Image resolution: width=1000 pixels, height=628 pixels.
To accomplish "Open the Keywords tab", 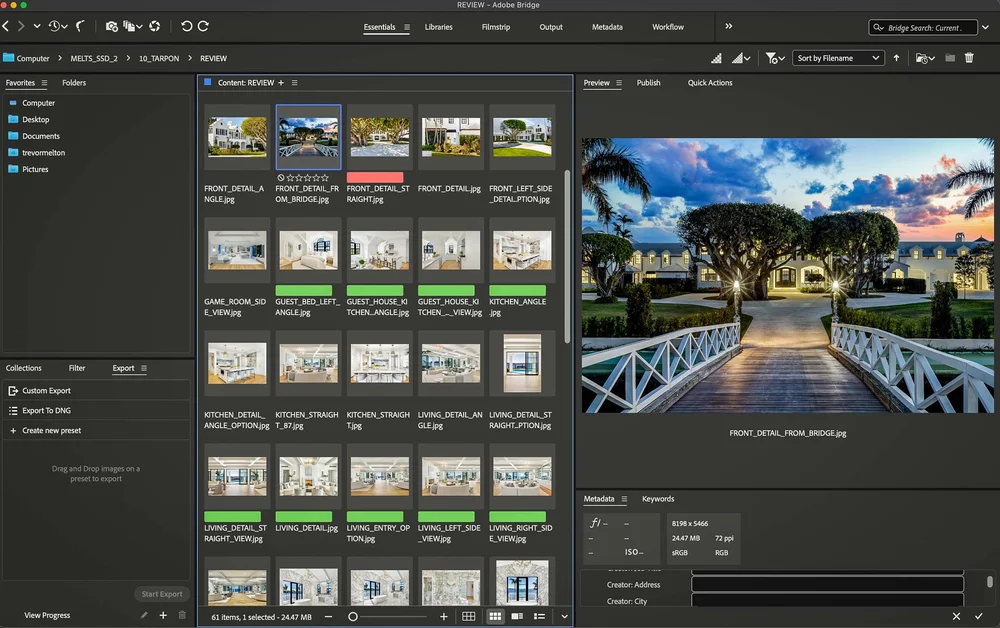I will tap(658, 499).
